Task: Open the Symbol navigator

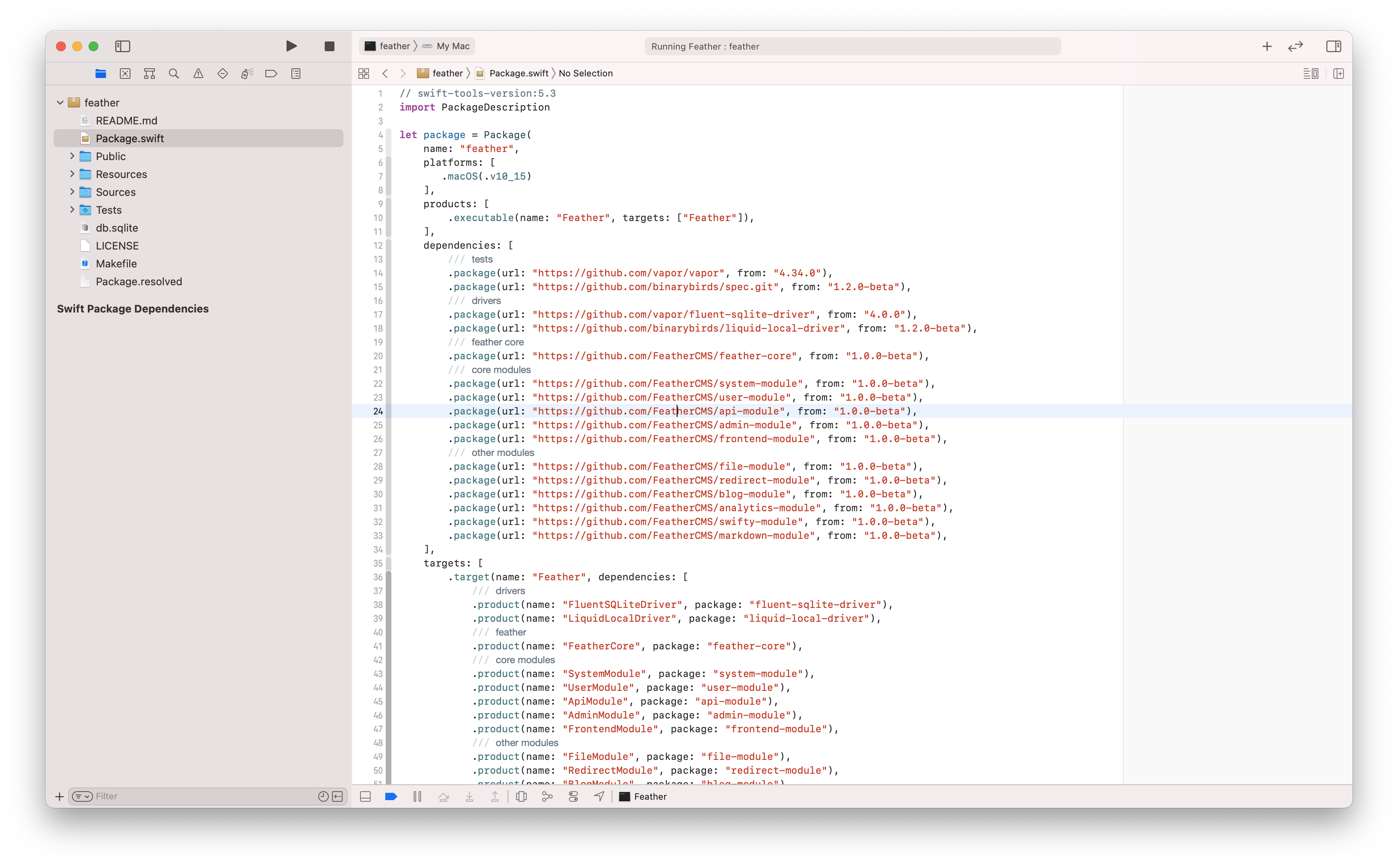Action: tap(149, 74)
